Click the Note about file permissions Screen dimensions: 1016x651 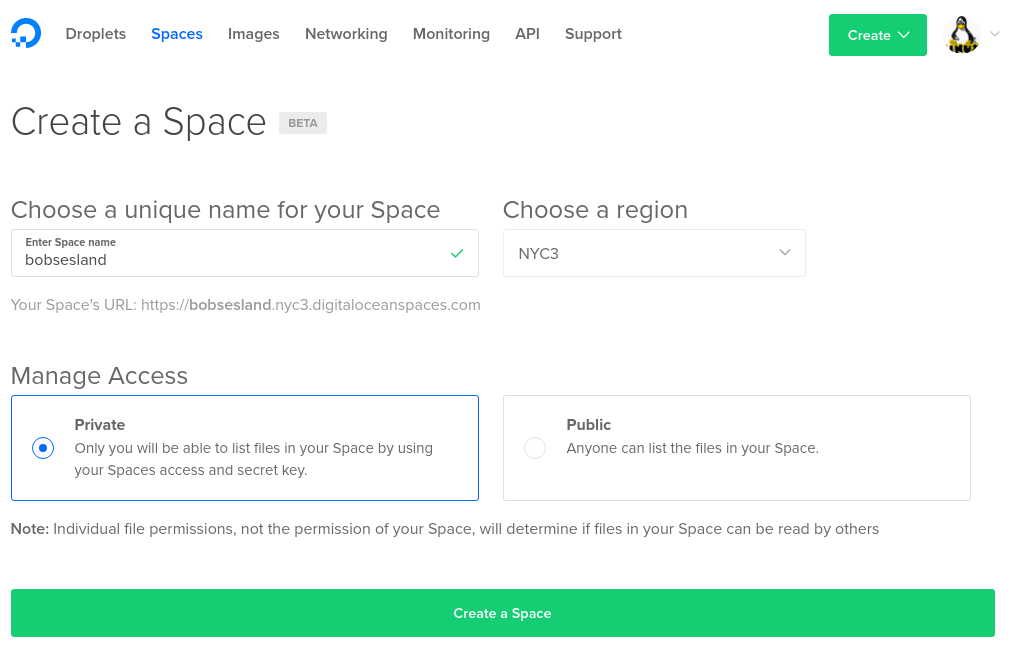point(444,529)
